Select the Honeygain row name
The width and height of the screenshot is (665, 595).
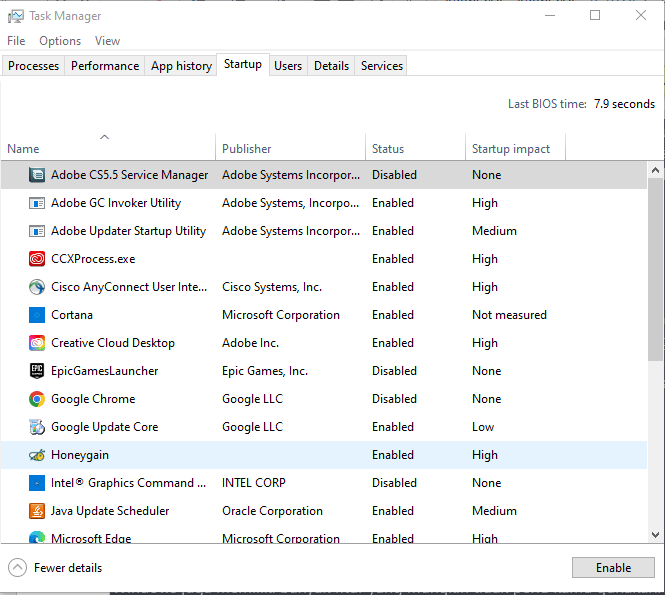coord(80,455)
